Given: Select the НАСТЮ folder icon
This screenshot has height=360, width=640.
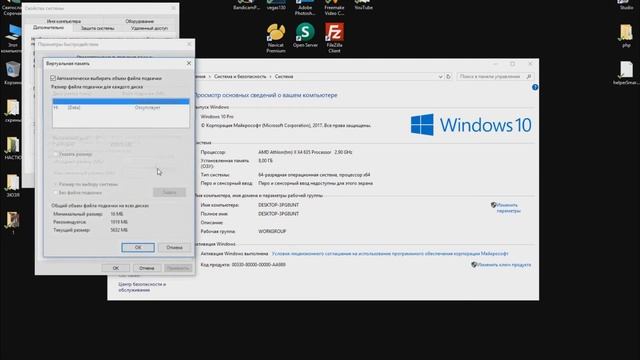Looking at the screenshot, I should (13, 148).
